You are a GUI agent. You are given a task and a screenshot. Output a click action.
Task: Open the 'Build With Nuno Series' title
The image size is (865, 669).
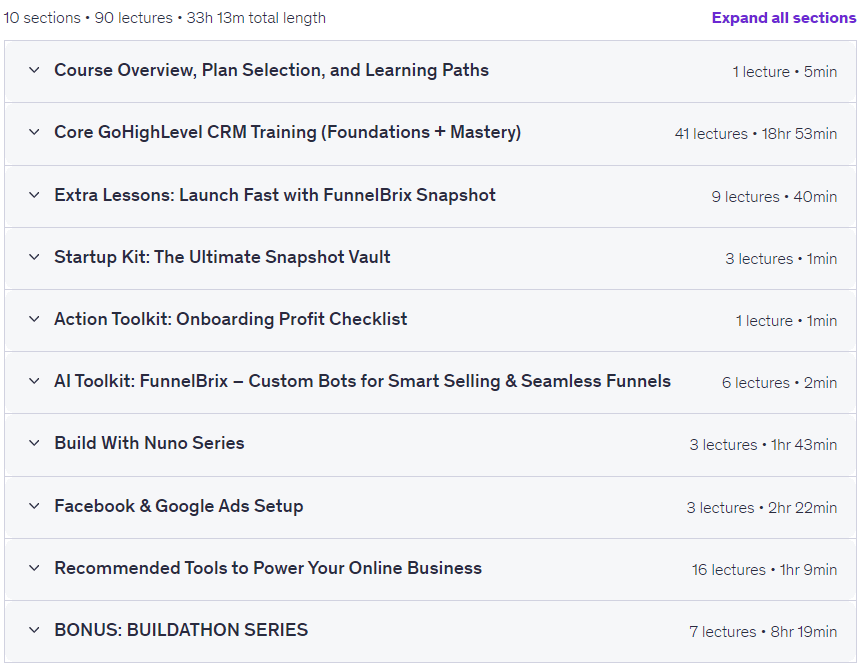[x=149, y=443]
